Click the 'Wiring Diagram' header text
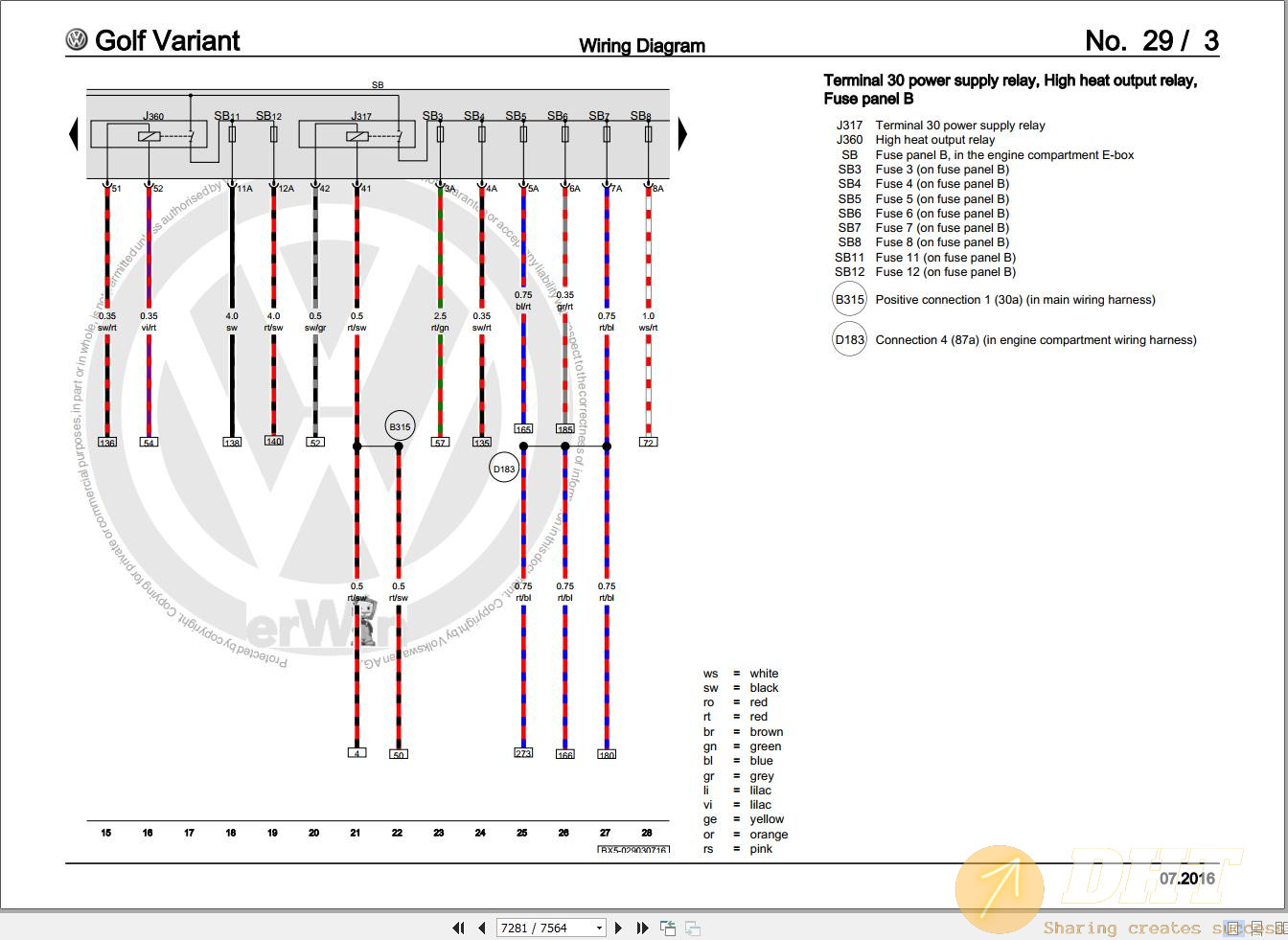 pos(642,45)
